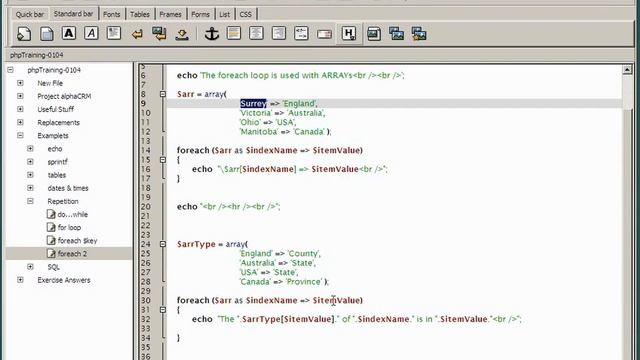This screenshot has width=640, height=360.
Task: Select the Exercise Answers tree label
Action: [64, 280]
